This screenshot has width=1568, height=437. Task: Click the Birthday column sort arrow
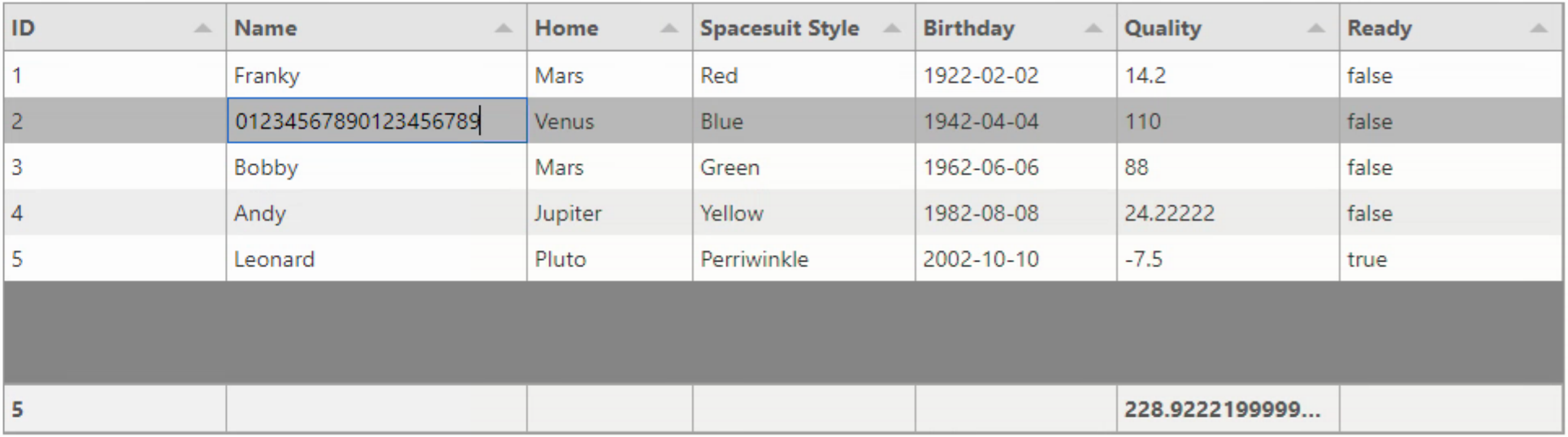tap(1094, 28)
